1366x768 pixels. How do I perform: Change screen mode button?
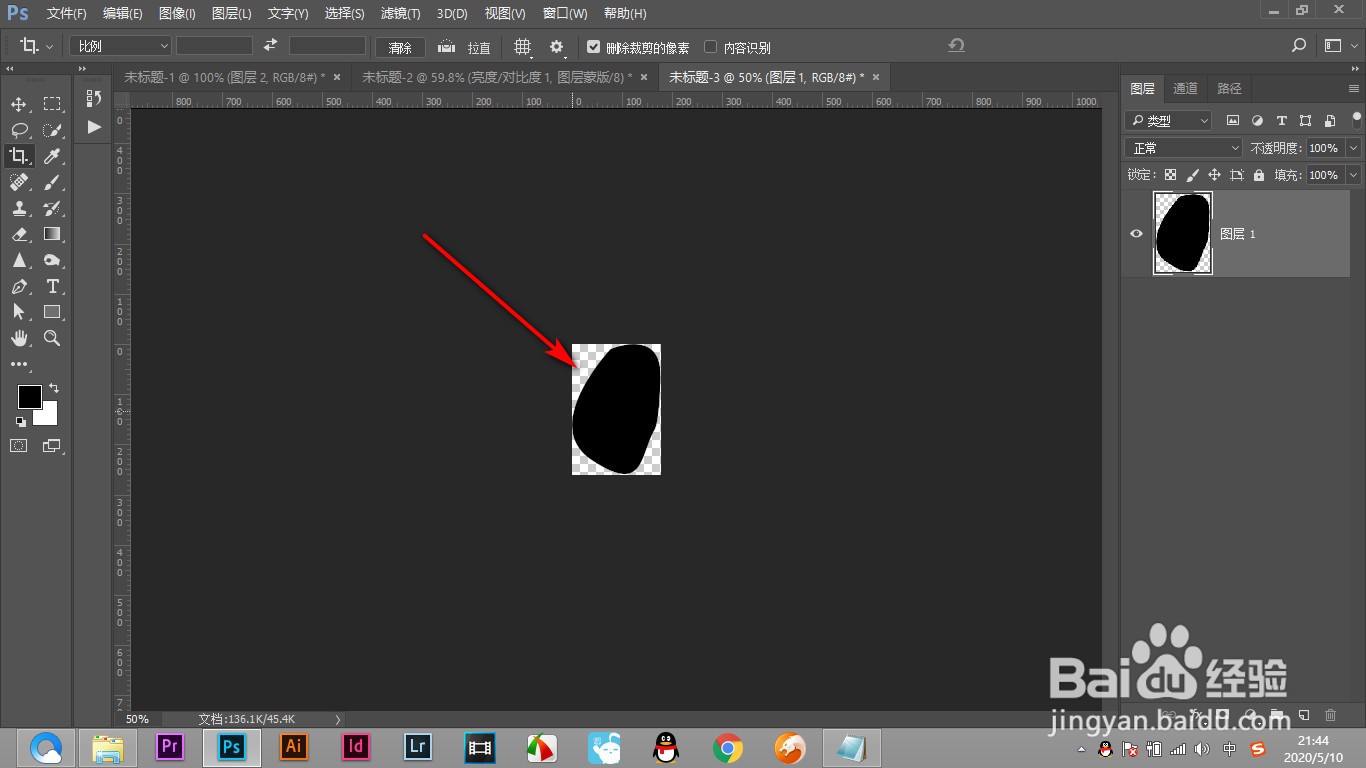pos(52,446)
